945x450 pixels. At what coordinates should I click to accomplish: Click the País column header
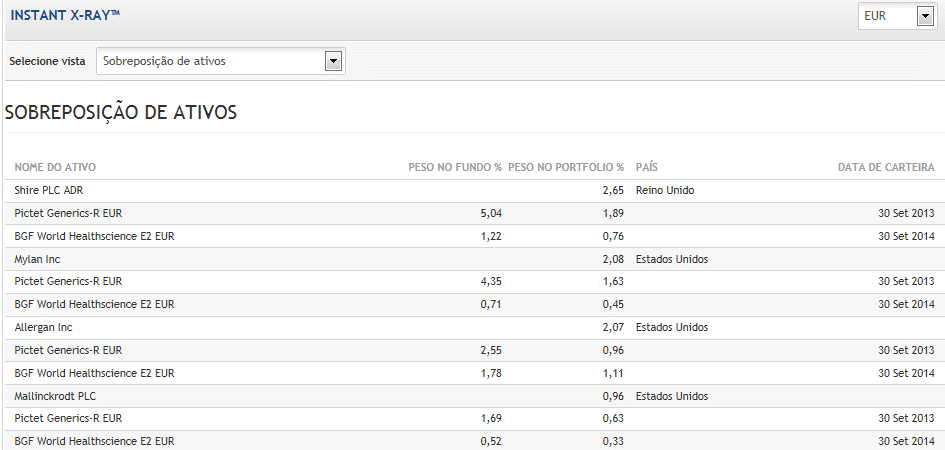pyautogui.click(x=646, y=167)
